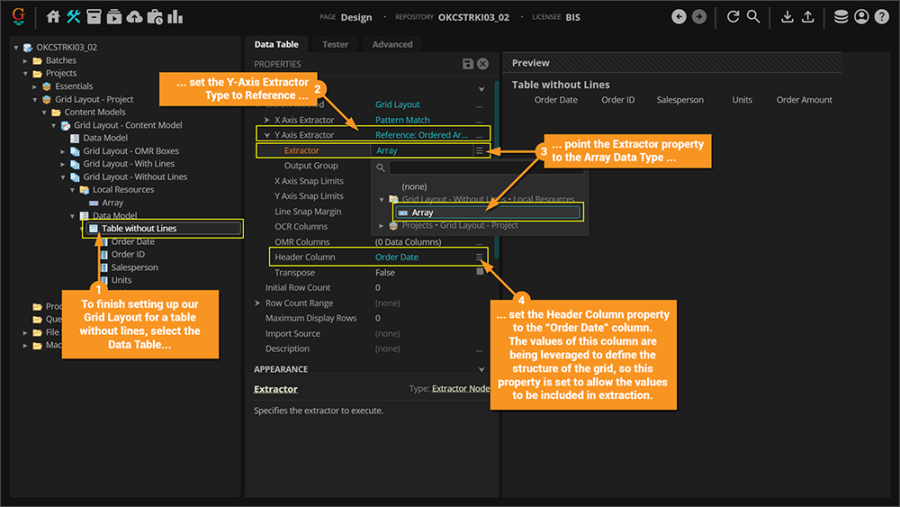Image resolution: width=900 pixels, height=507 pixels.
Task: Open the Design tools icon
Action: pyautogui.click(x=73, y=17)
